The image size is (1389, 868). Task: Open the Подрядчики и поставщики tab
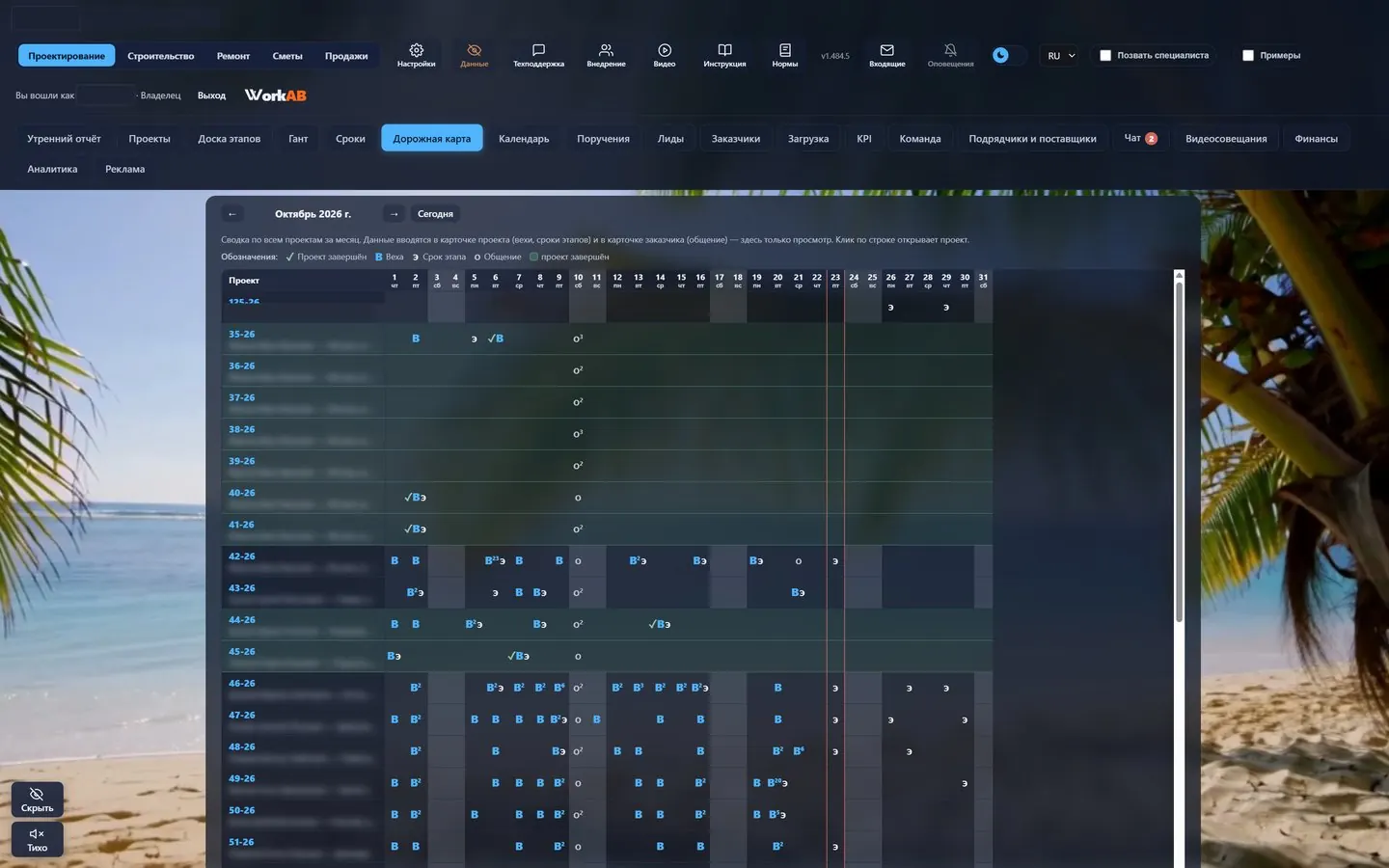(x=1032, y=138)
